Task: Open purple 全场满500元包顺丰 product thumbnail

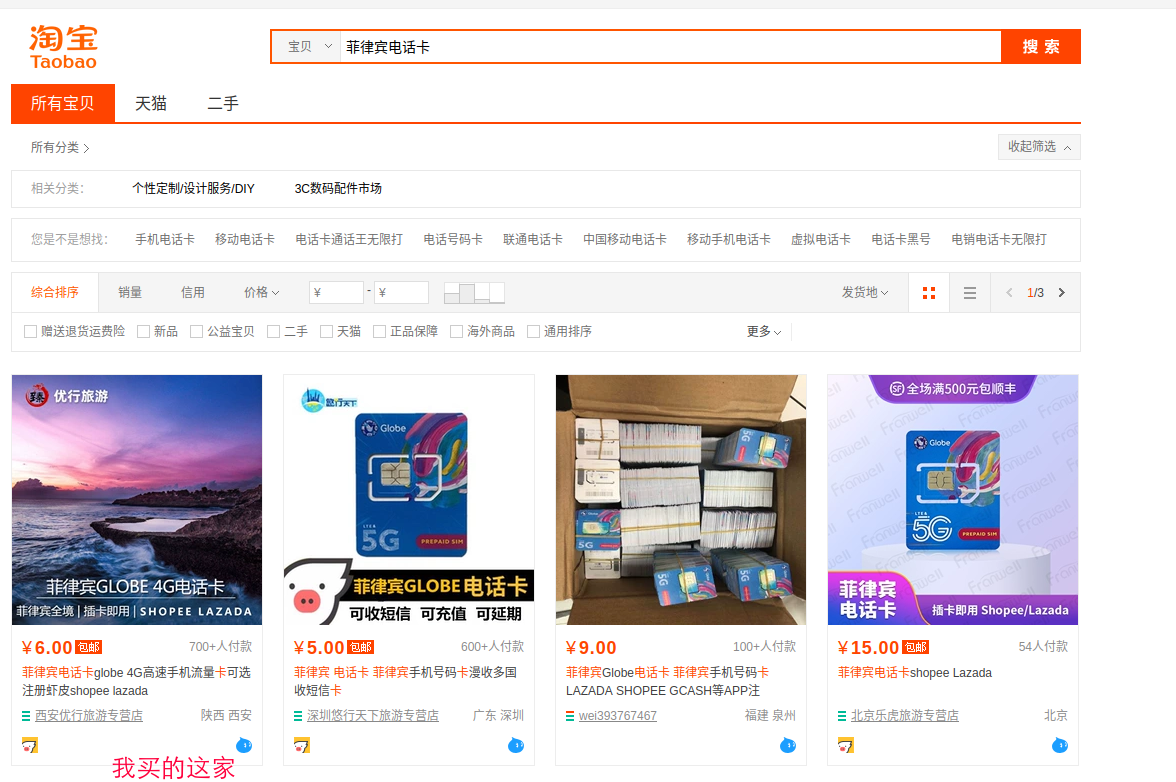Action: click(952, 499)
